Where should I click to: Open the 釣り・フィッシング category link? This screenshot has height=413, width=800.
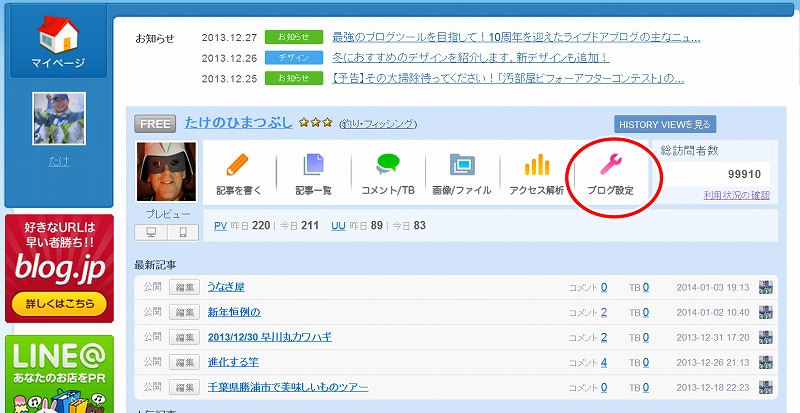[378, 124]
